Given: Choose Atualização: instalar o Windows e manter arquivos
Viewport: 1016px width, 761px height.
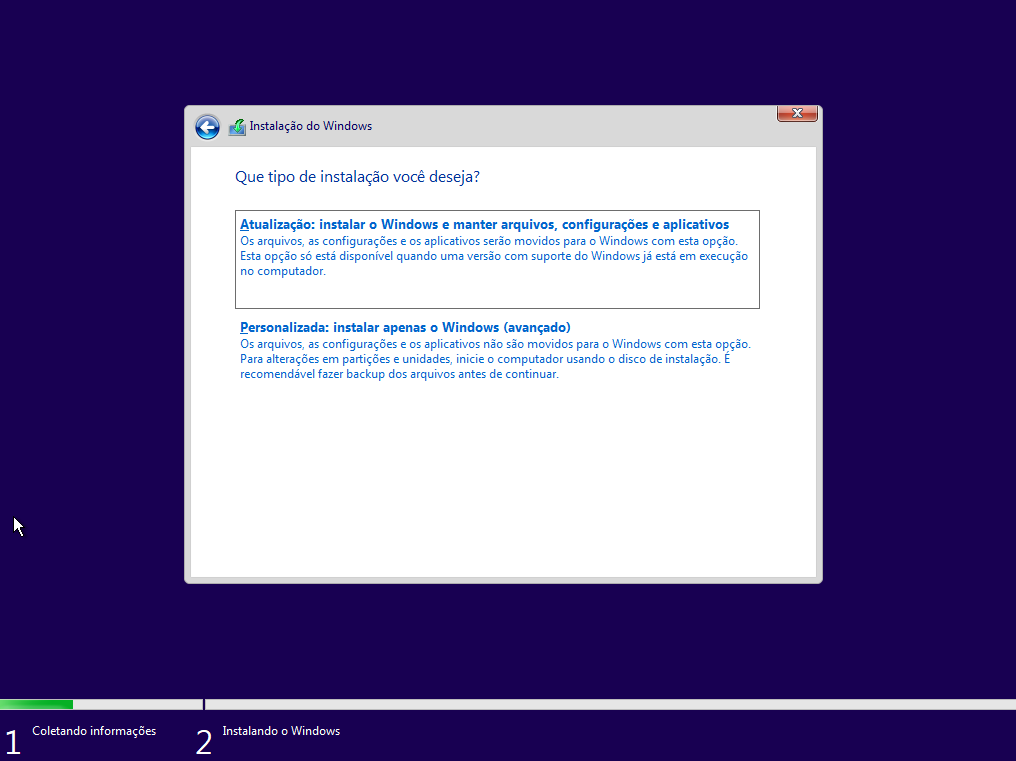Looking at the screenshot, I should click(497, 259).
